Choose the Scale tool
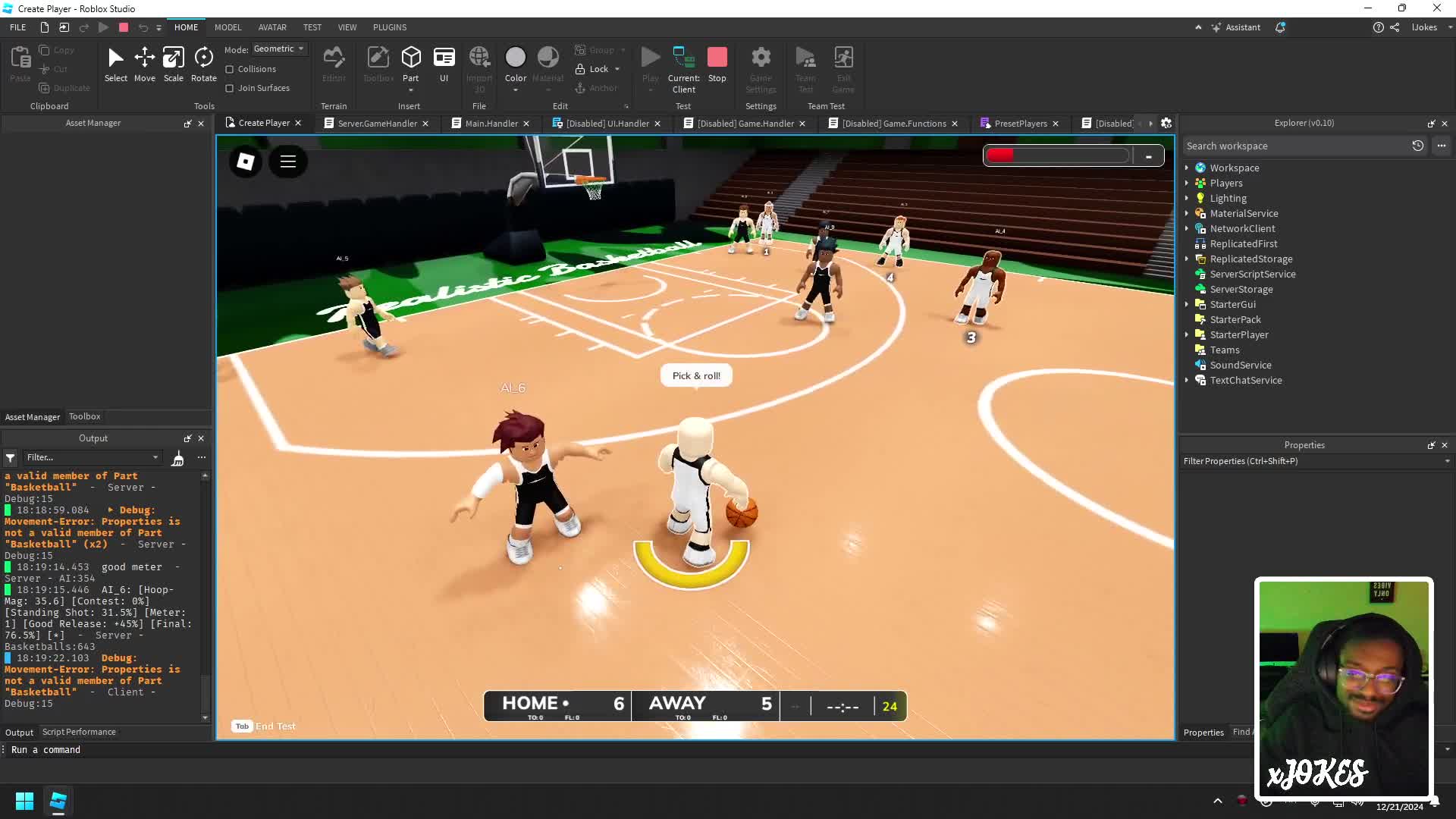Screen dimensions: 1456x819 173,64
